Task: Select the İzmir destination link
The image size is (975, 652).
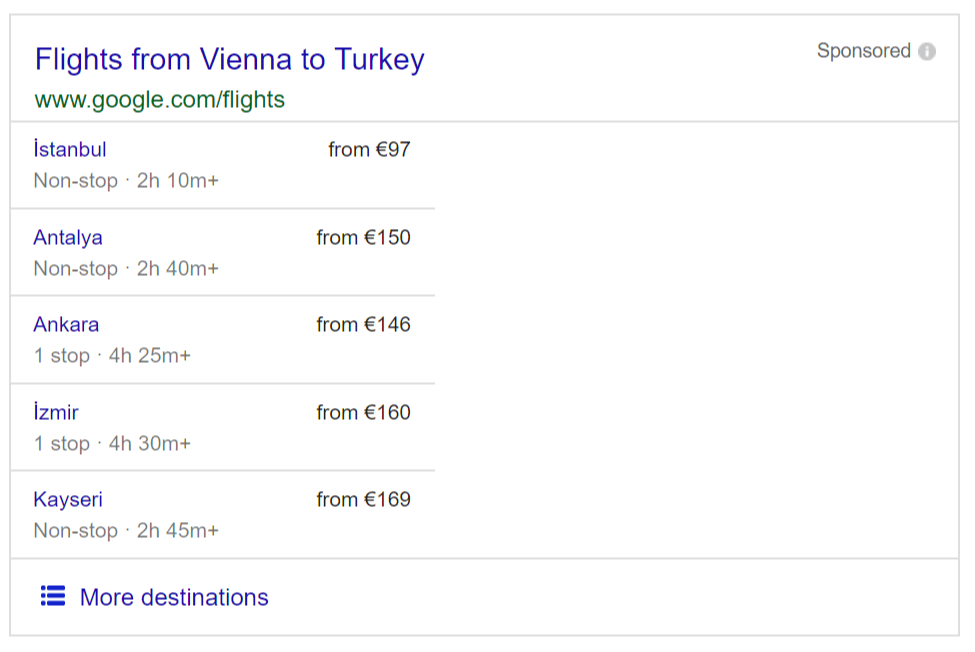Action: click(56, 412)
